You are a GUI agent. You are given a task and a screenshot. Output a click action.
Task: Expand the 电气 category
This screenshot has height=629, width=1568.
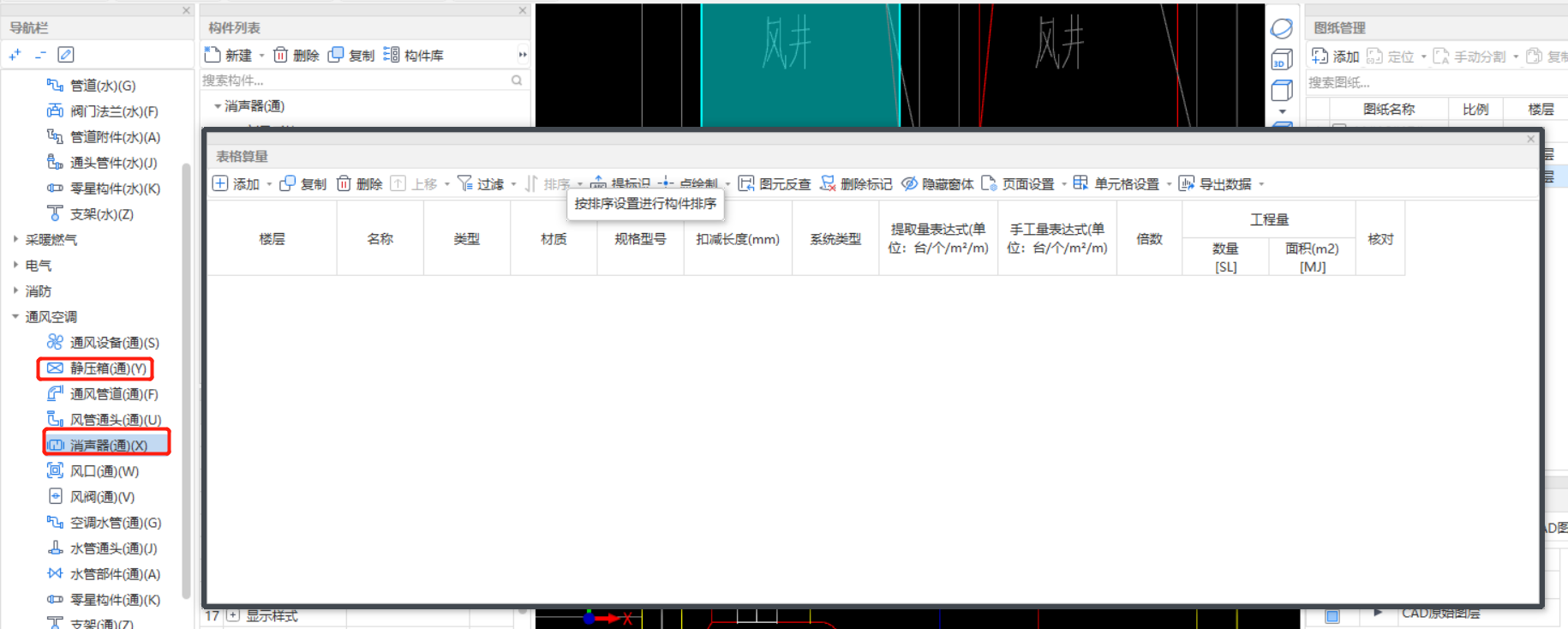[15, 266]
